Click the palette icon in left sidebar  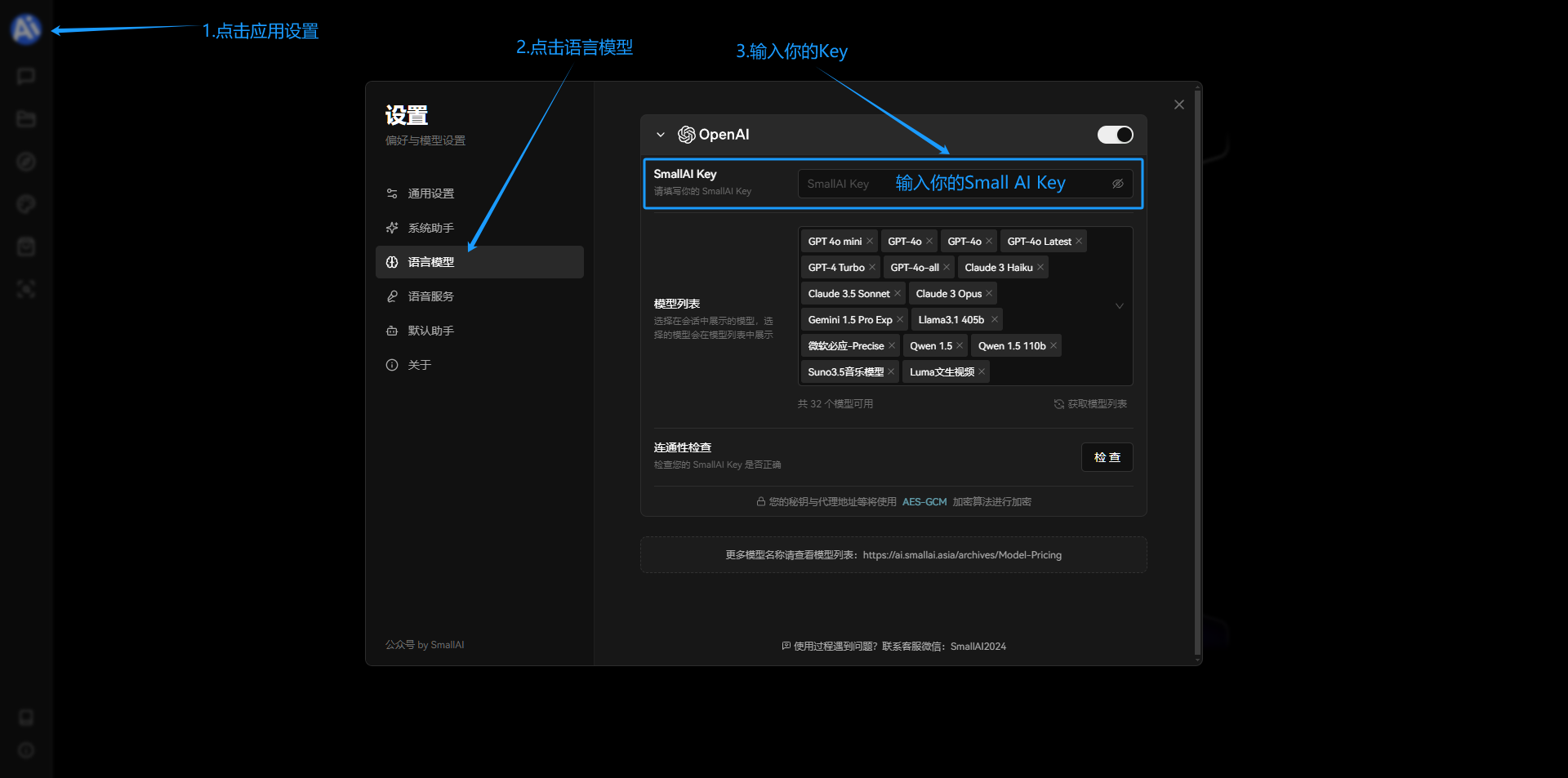point(26,204)
